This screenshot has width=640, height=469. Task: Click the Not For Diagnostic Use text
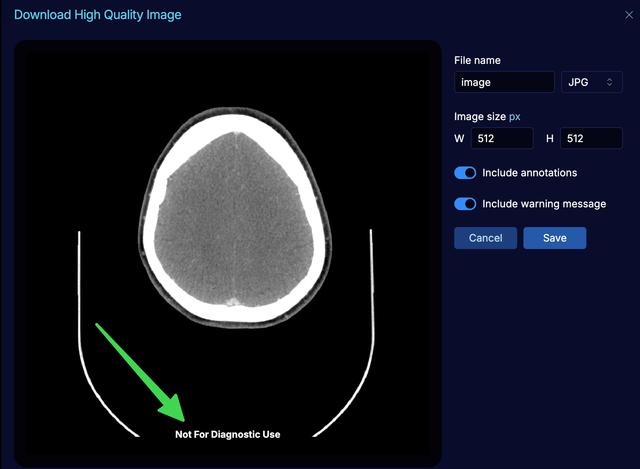(228, 435)
